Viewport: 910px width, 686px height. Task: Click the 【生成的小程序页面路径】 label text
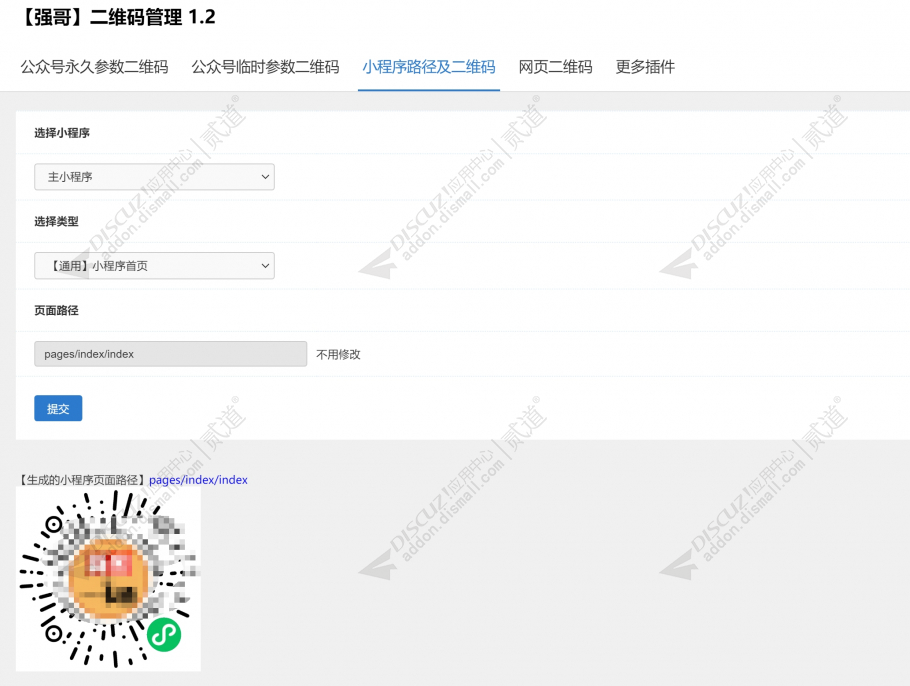pos(82,480)
